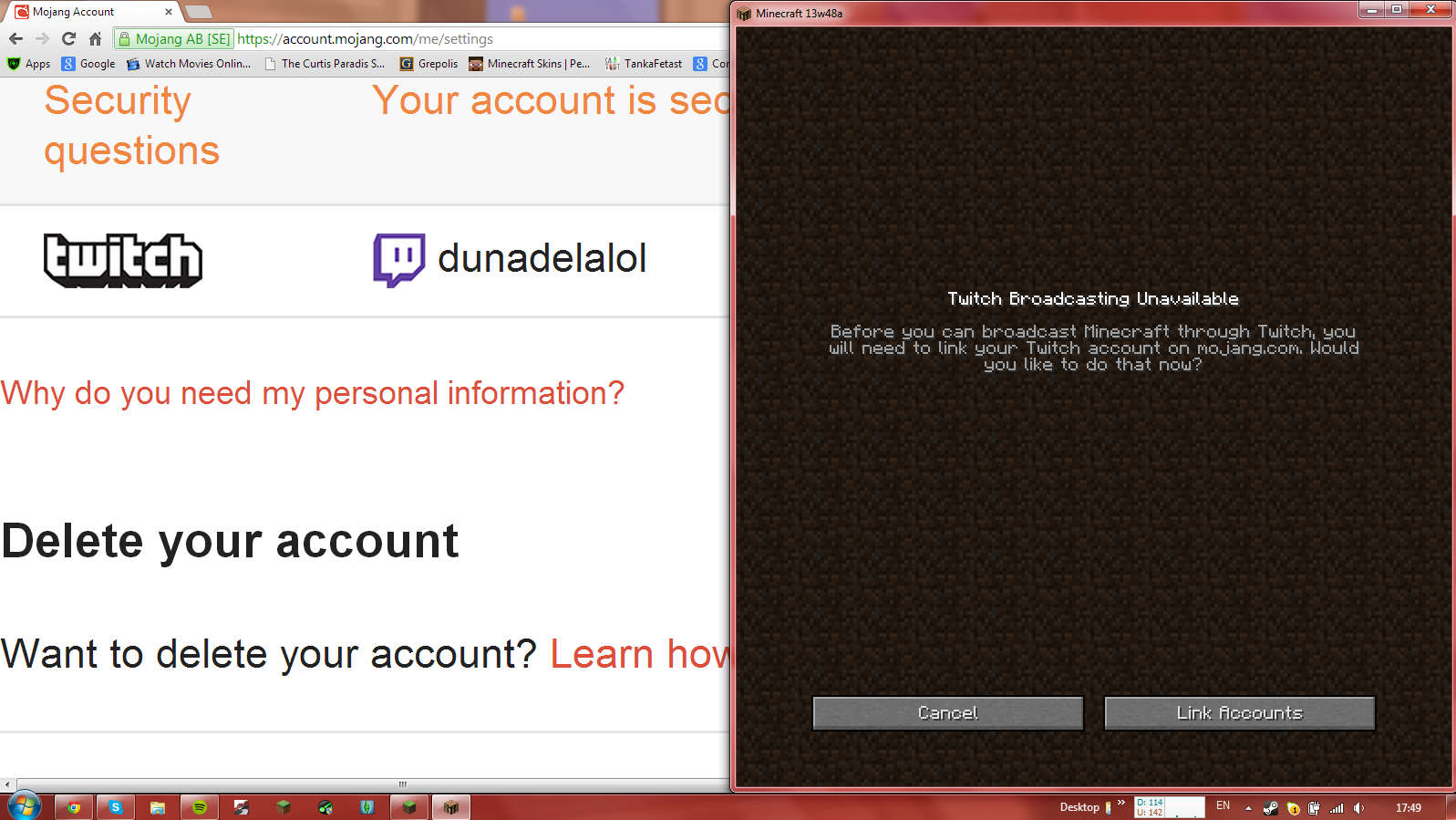Image resolution: width=1456 pixels, height=820 pixels.
Task: Minimize the Minecraft 13w48a window
Action: (1371, 9)
